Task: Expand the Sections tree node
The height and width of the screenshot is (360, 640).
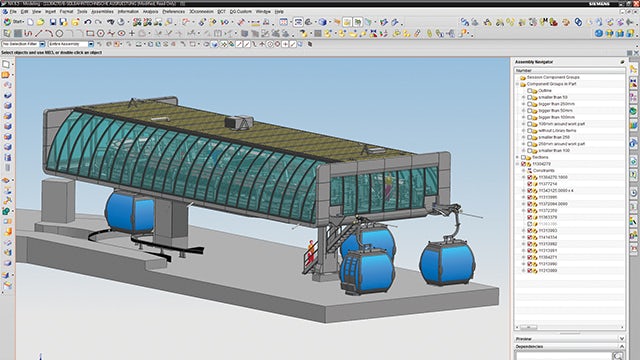Action: pyautogui.click(x=517, y=157)
